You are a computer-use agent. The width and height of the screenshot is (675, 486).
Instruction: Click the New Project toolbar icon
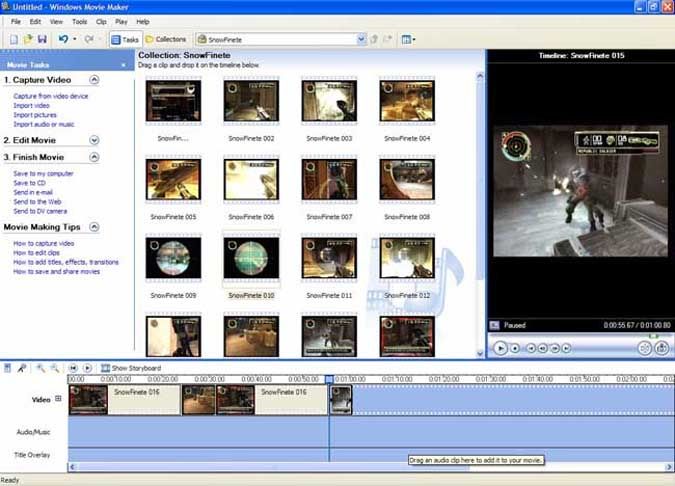point(12,39)
